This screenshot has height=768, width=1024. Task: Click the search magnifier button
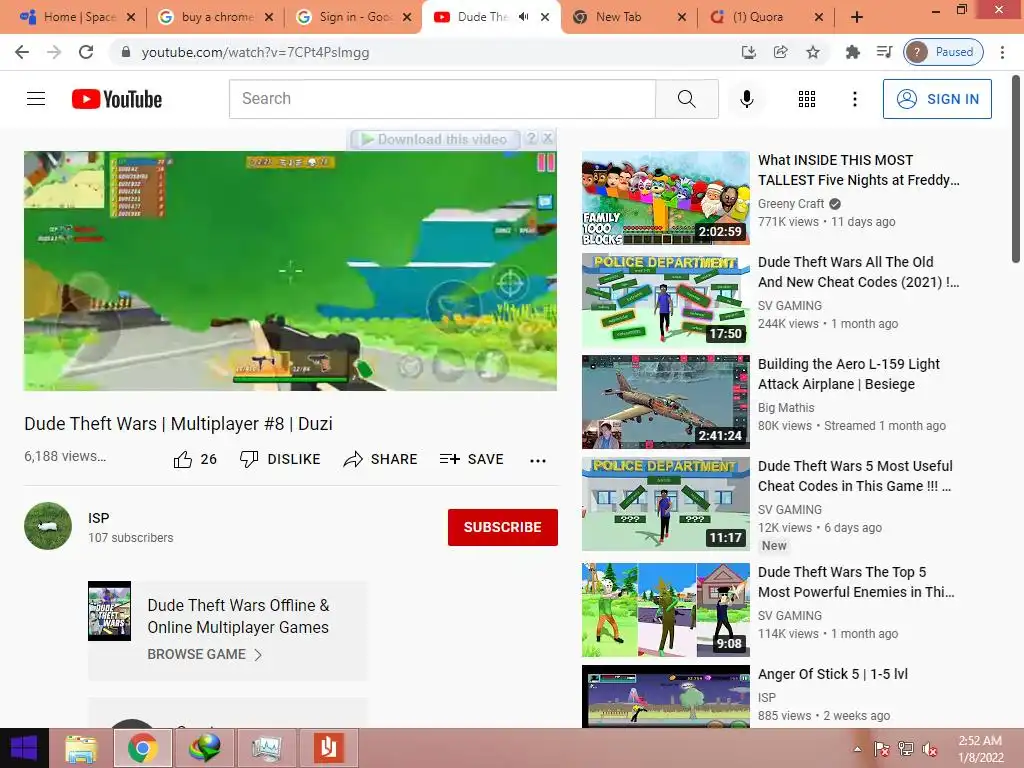(686, 99)
